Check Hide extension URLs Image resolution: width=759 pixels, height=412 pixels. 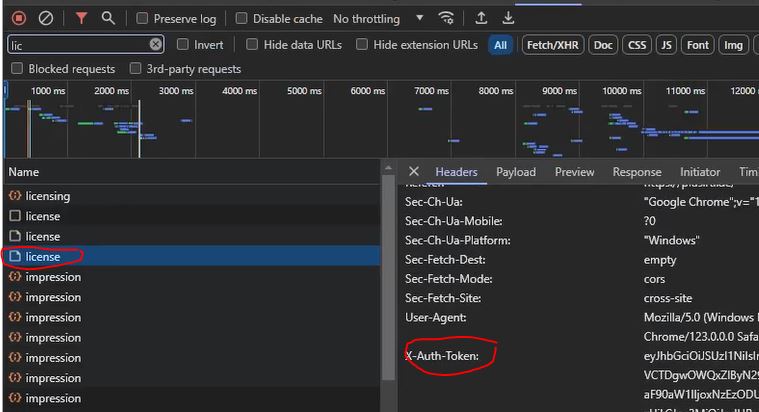click(362, 45)
